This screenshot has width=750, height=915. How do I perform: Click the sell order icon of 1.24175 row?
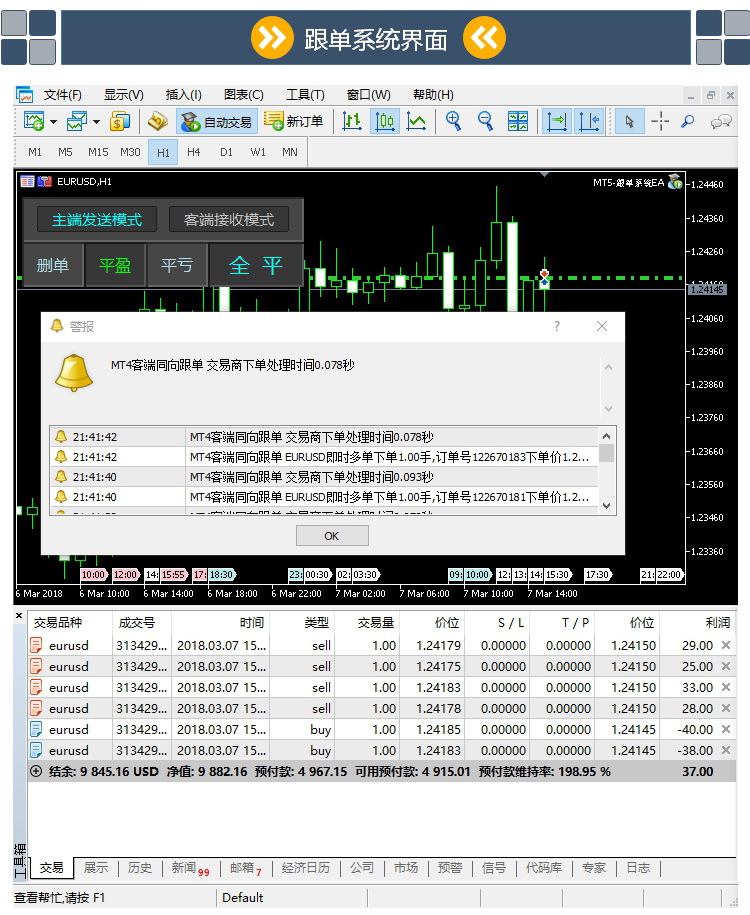pyautogui.click(x=36, y=666)
